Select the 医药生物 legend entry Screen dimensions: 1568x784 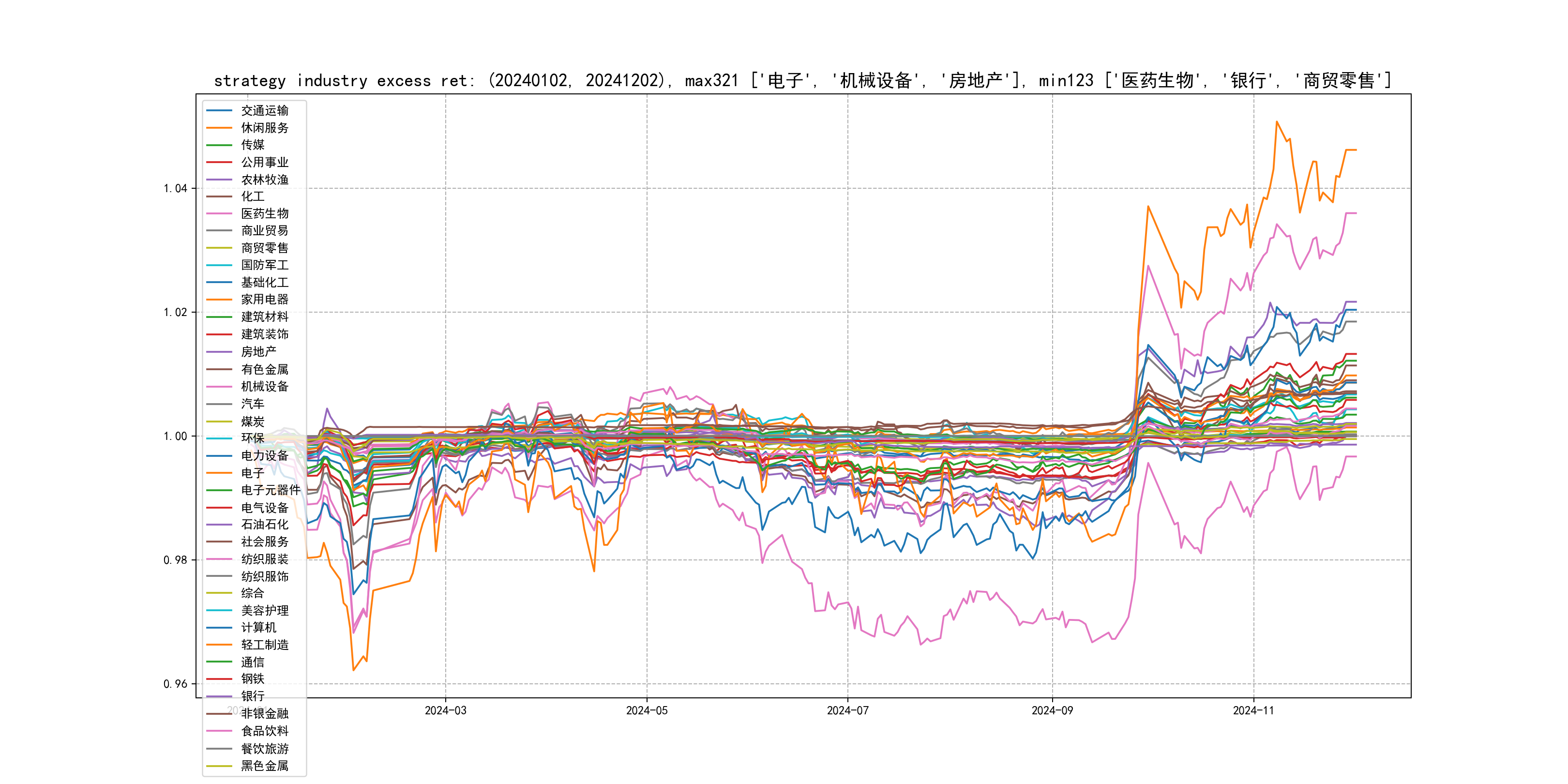click(x=264, y=213)
